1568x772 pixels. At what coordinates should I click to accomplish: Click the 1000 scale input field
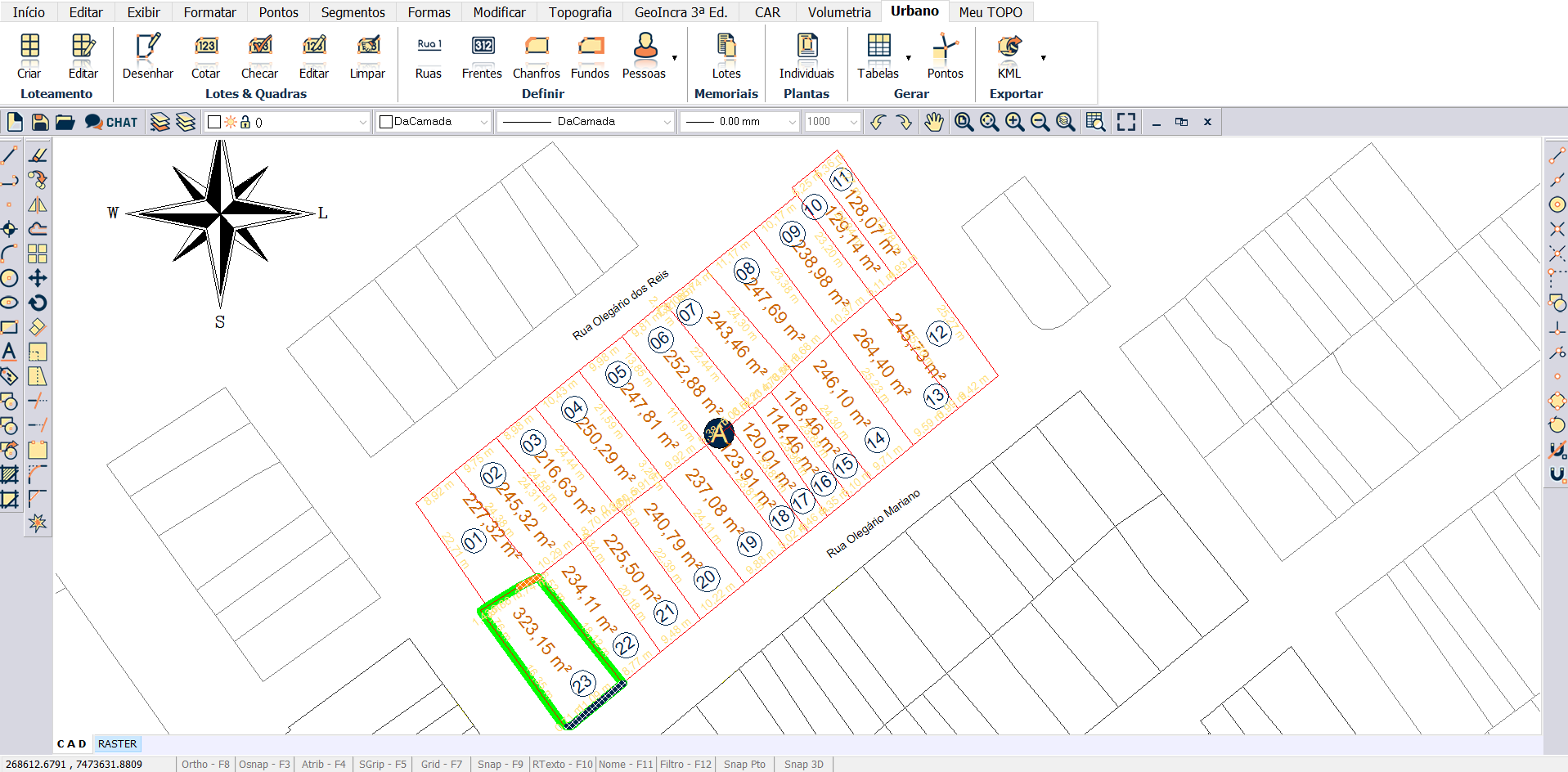(824, 122)
